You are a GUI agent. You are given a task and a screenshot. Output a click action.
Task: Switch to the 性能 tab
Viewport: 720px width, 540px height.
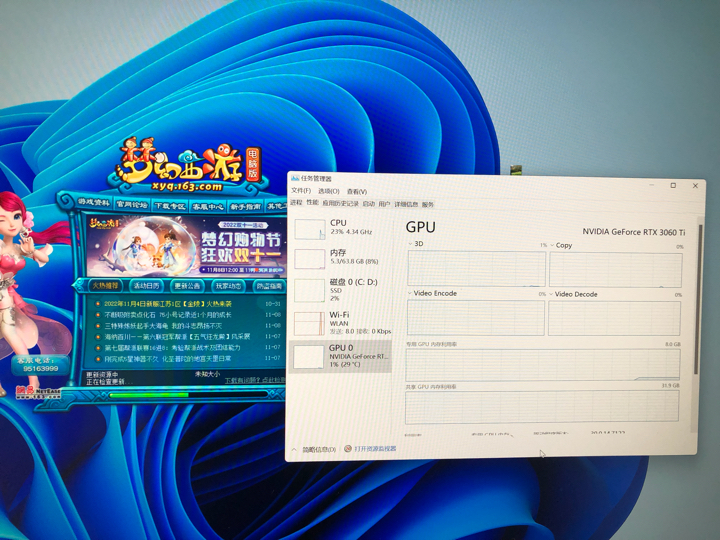pos(312,202)
